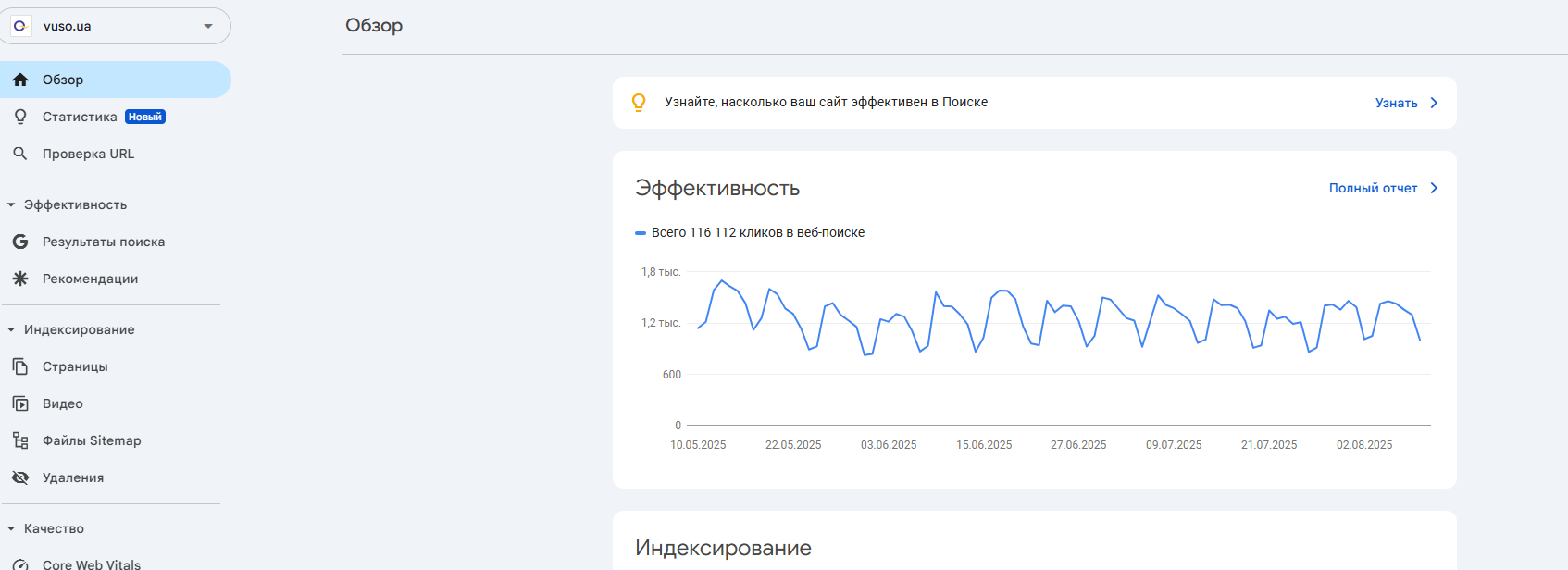Viewport: 1568px width, 570px height.
Task: Click the 21.07.2025 date label on chart
Action: pyautogui.click(x=1269, y=445)
